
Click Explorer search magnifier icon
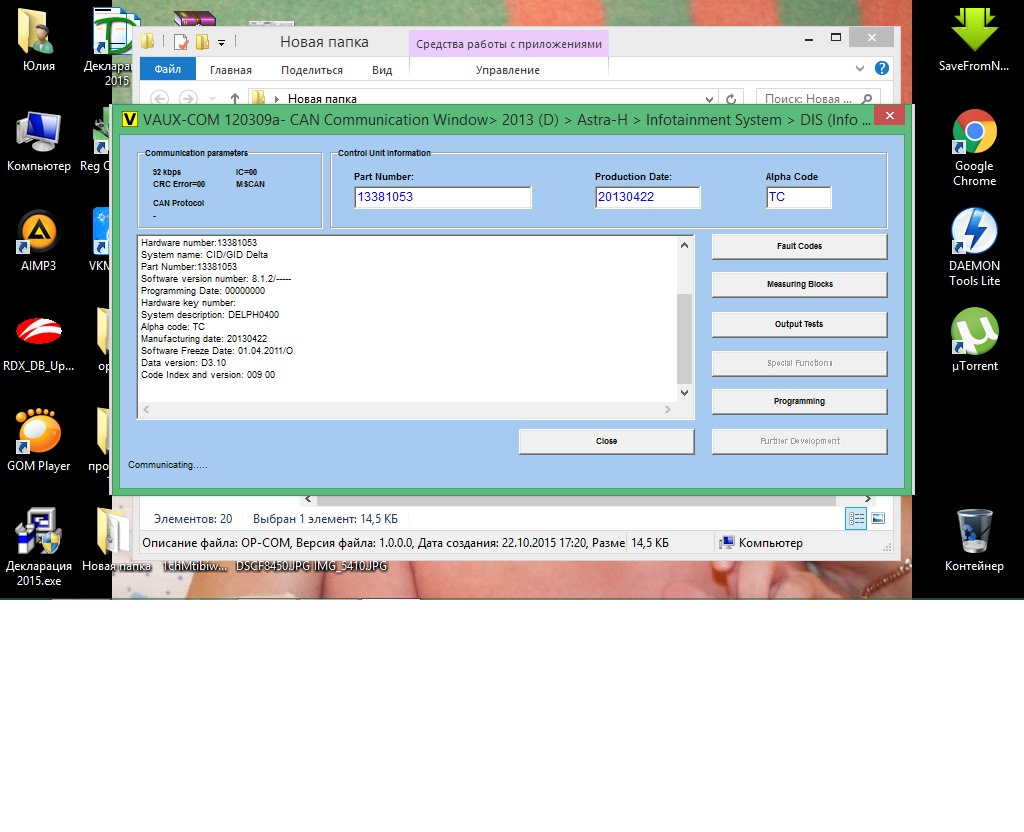(867, 99)
